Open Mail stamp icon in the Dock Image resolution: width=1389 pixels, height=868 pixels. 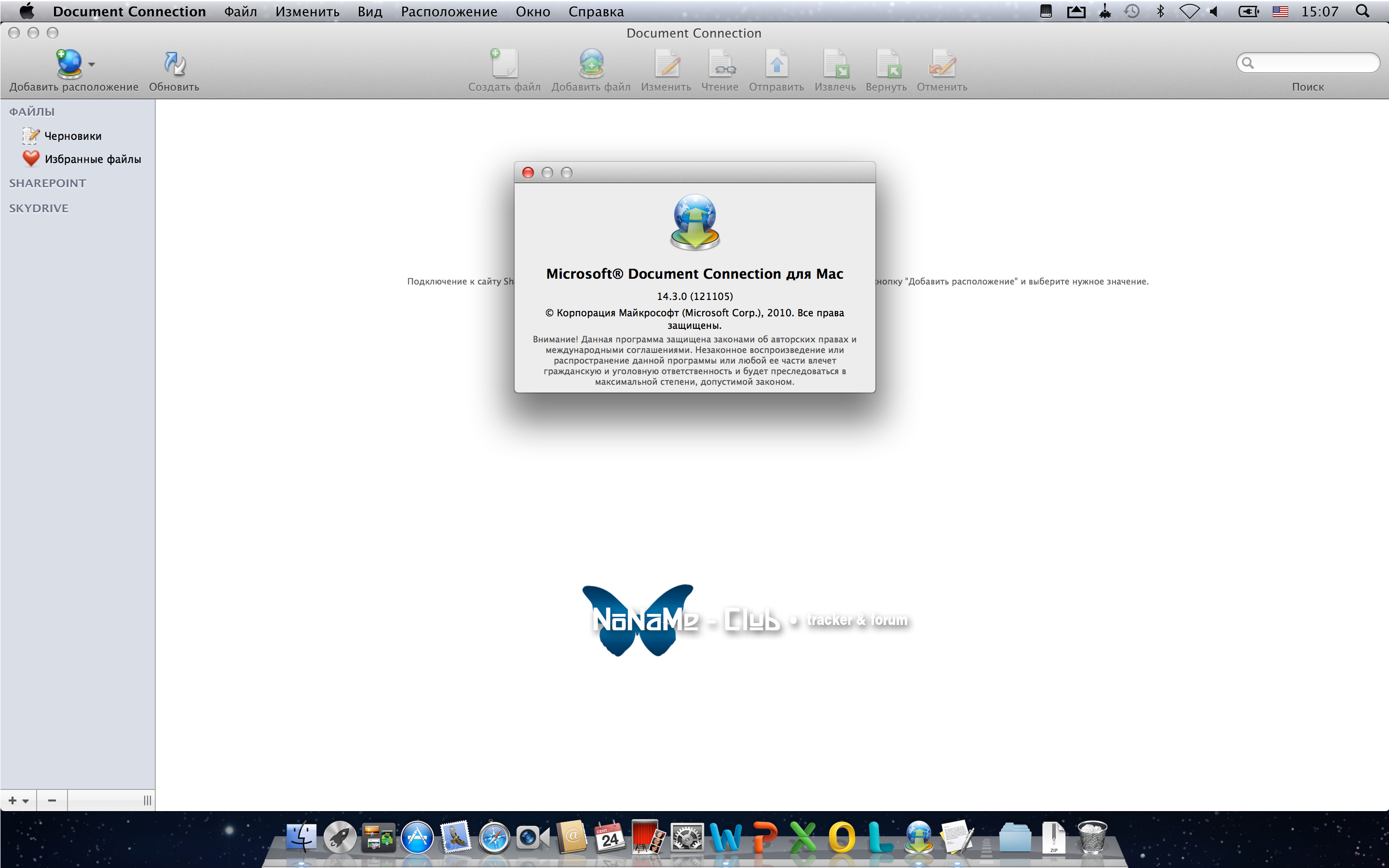pos(456,837)
